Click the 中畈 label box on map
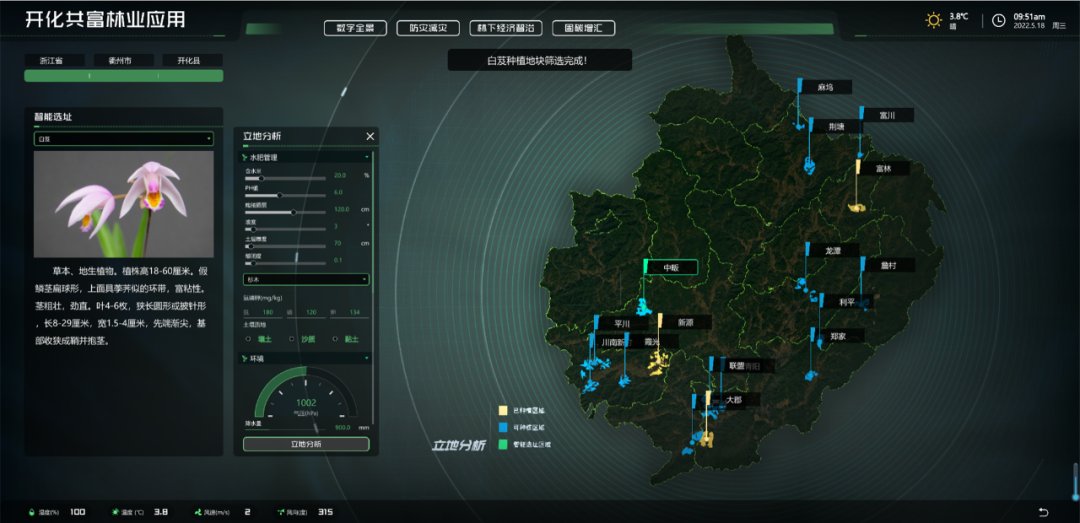Viewport: 1080px width, 523px height. click(672, 267)
